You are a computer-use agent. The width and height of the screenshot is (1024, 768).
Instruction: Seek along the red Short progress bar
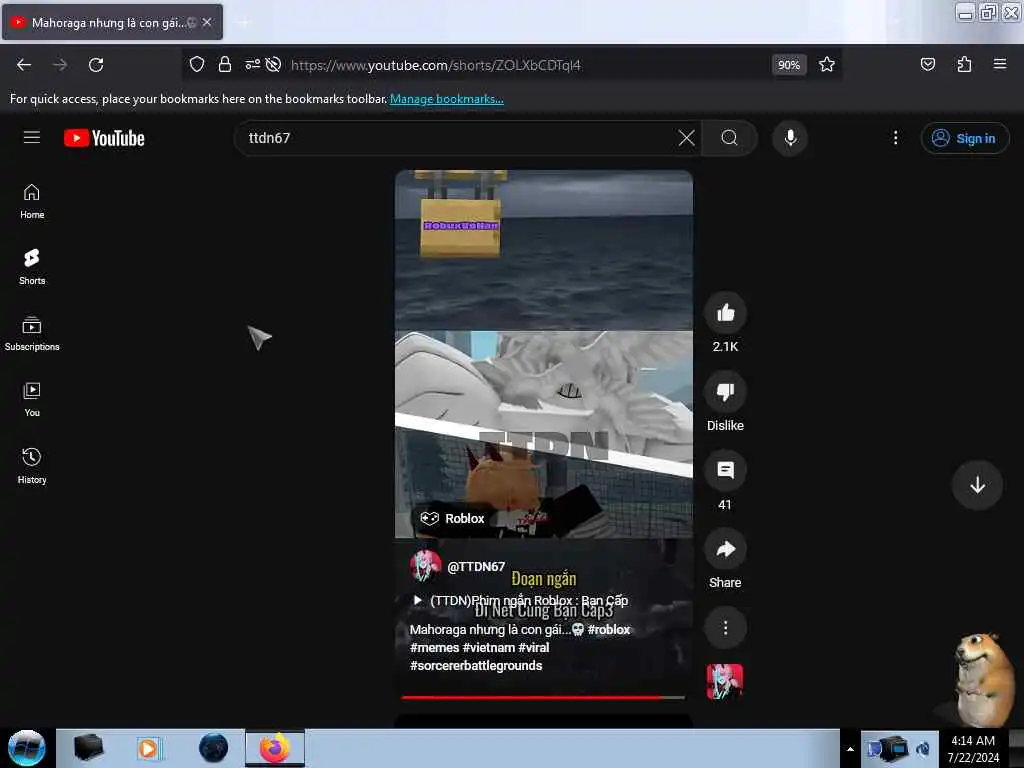pos(543,697)
